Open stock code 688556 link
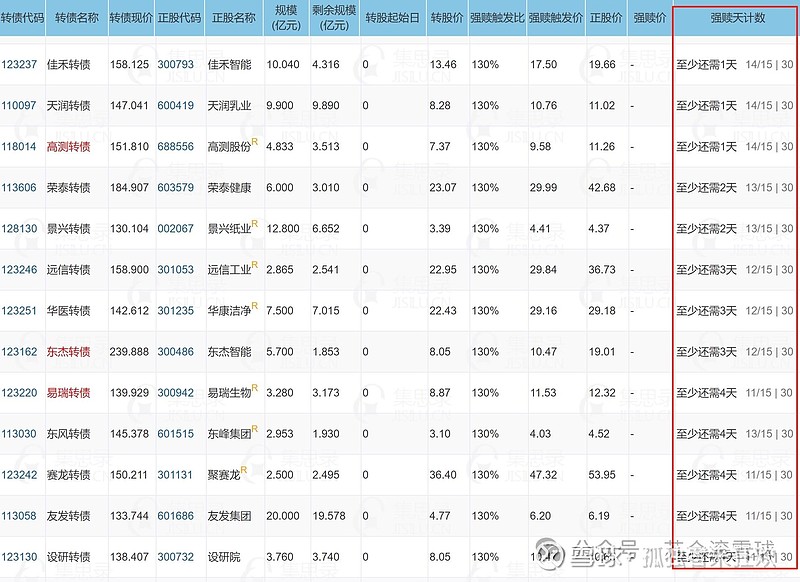Viewport: 800px width, 582px height. click(176, 147)
